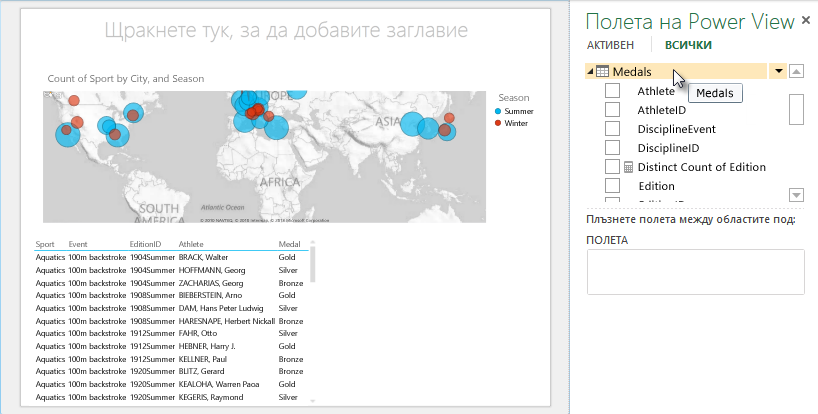The width and height of the screenshot is (818, 414).
Task: Click calculator icon beside Distinct Count of Edition
Action: 629,167
